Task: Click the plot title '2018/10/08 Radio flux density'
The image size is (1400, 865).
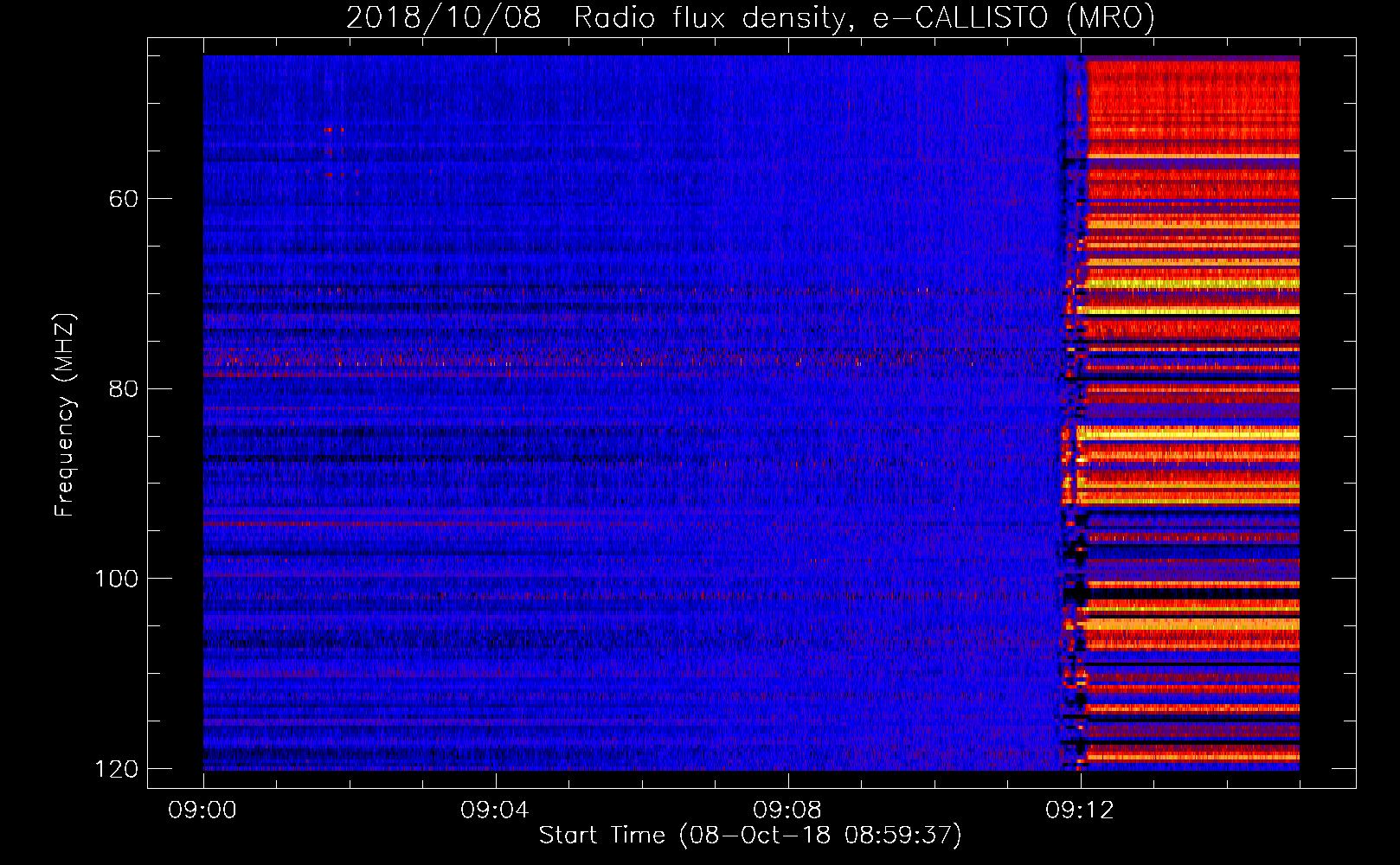Action: point(750,17)
